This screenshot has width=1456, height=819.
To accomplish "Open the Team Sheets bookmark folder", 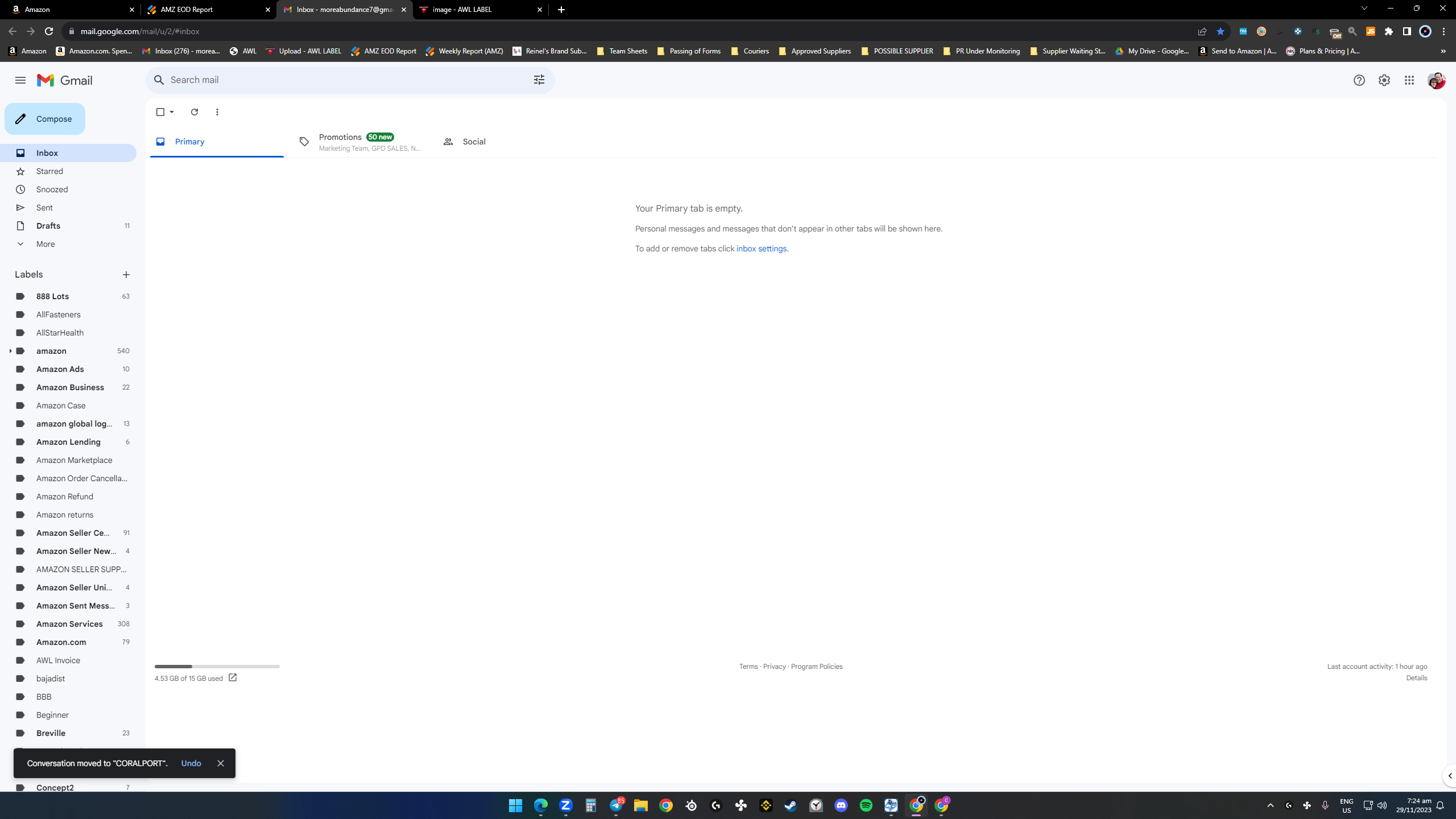I will point(622,51).
